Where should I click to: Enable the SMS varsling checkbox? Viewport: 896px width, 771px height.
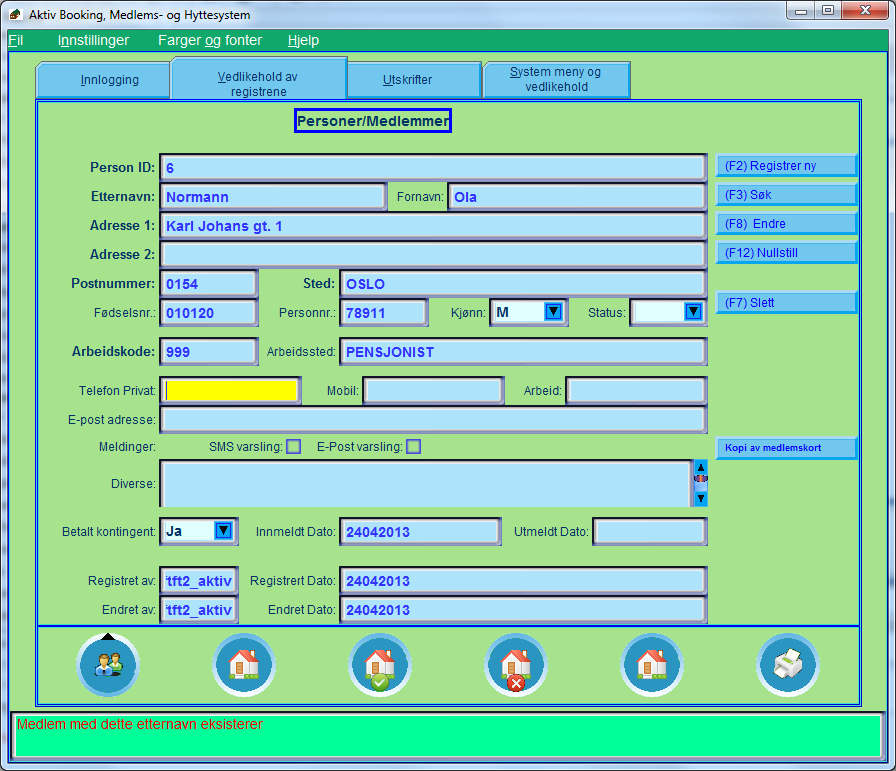click(293, 447)
